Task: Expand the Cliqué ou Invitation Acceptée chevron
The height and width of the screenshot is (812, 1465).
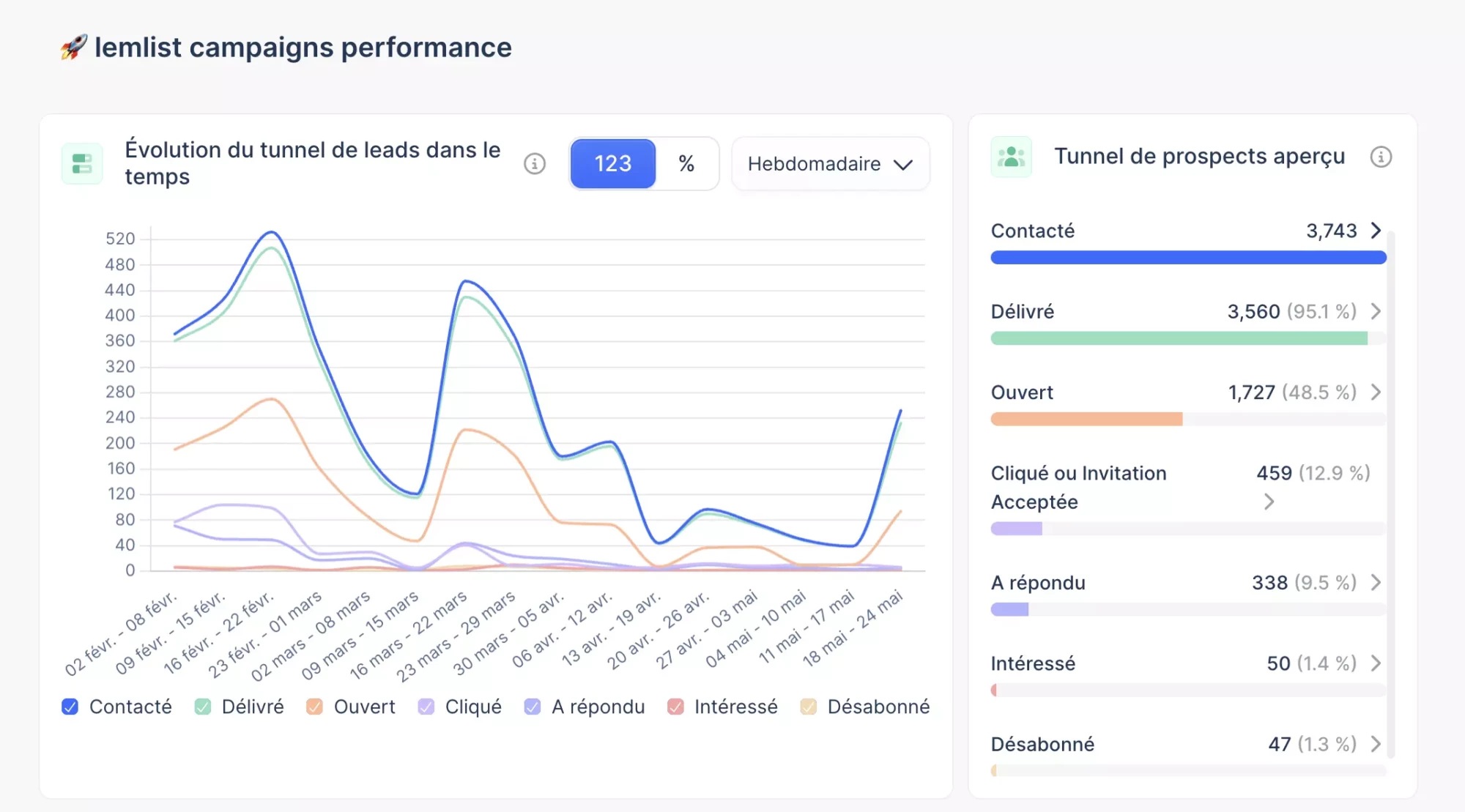Action: [1269, 502]
